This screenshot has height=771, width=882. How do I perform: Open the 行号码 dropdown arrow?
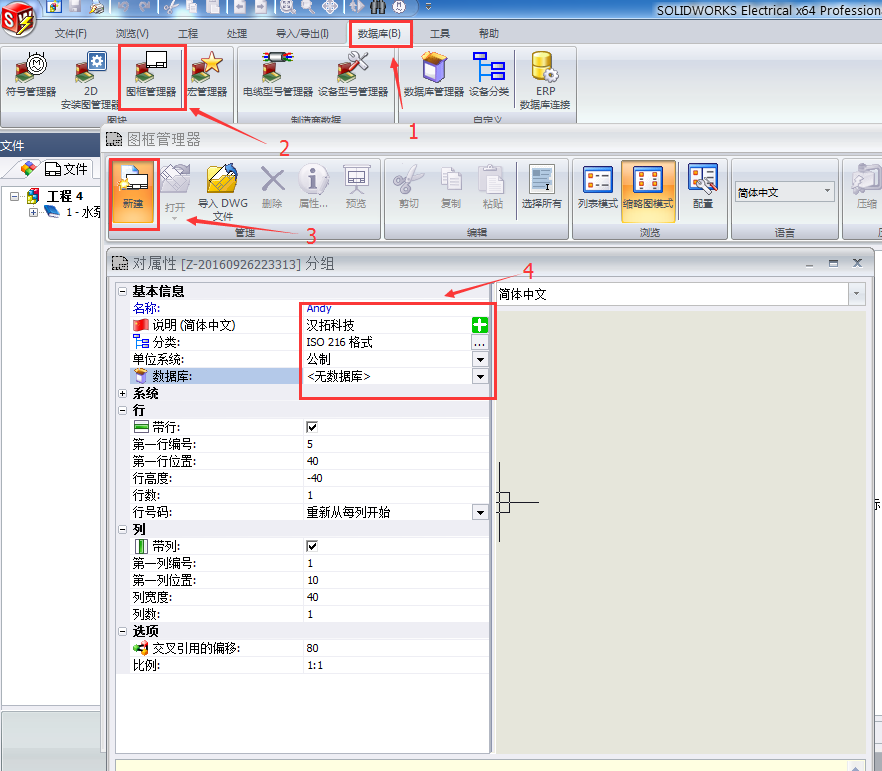480,512
